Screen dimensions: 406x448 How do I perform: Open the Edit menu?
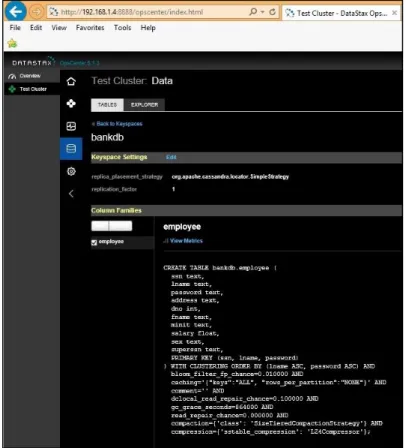[x=36, y=28]
